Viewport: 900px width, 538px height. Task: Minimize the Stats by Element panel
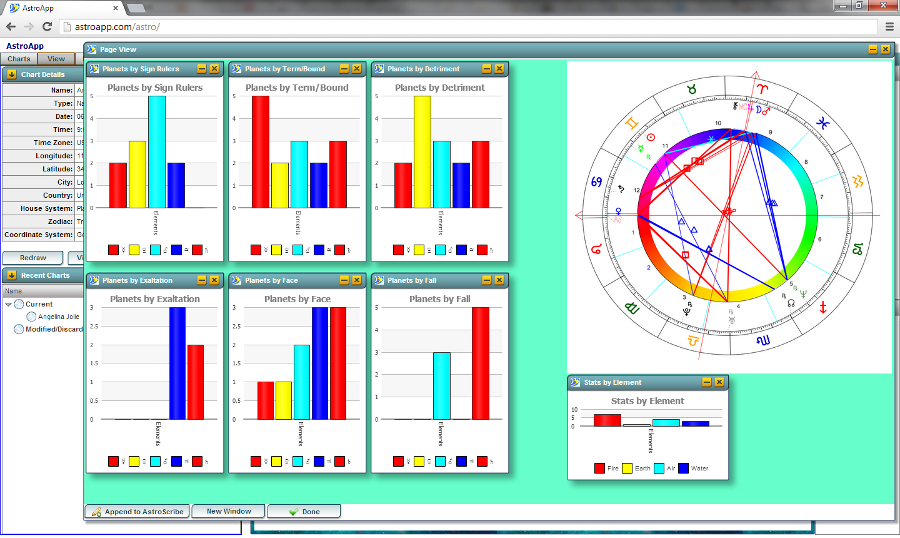706,382
